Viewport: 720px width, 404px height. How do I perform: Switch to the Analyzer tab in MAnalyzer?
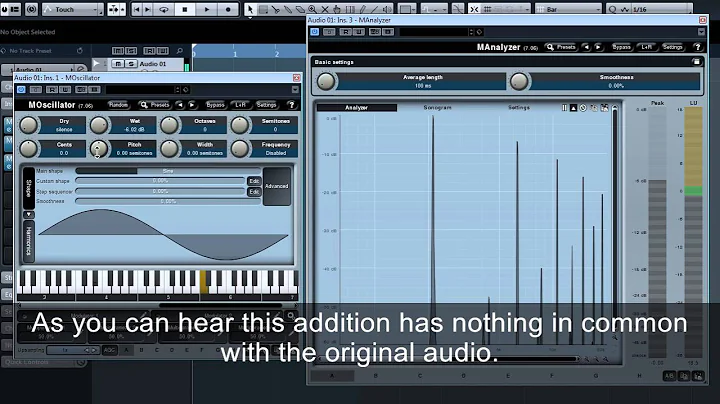(356, 107)
